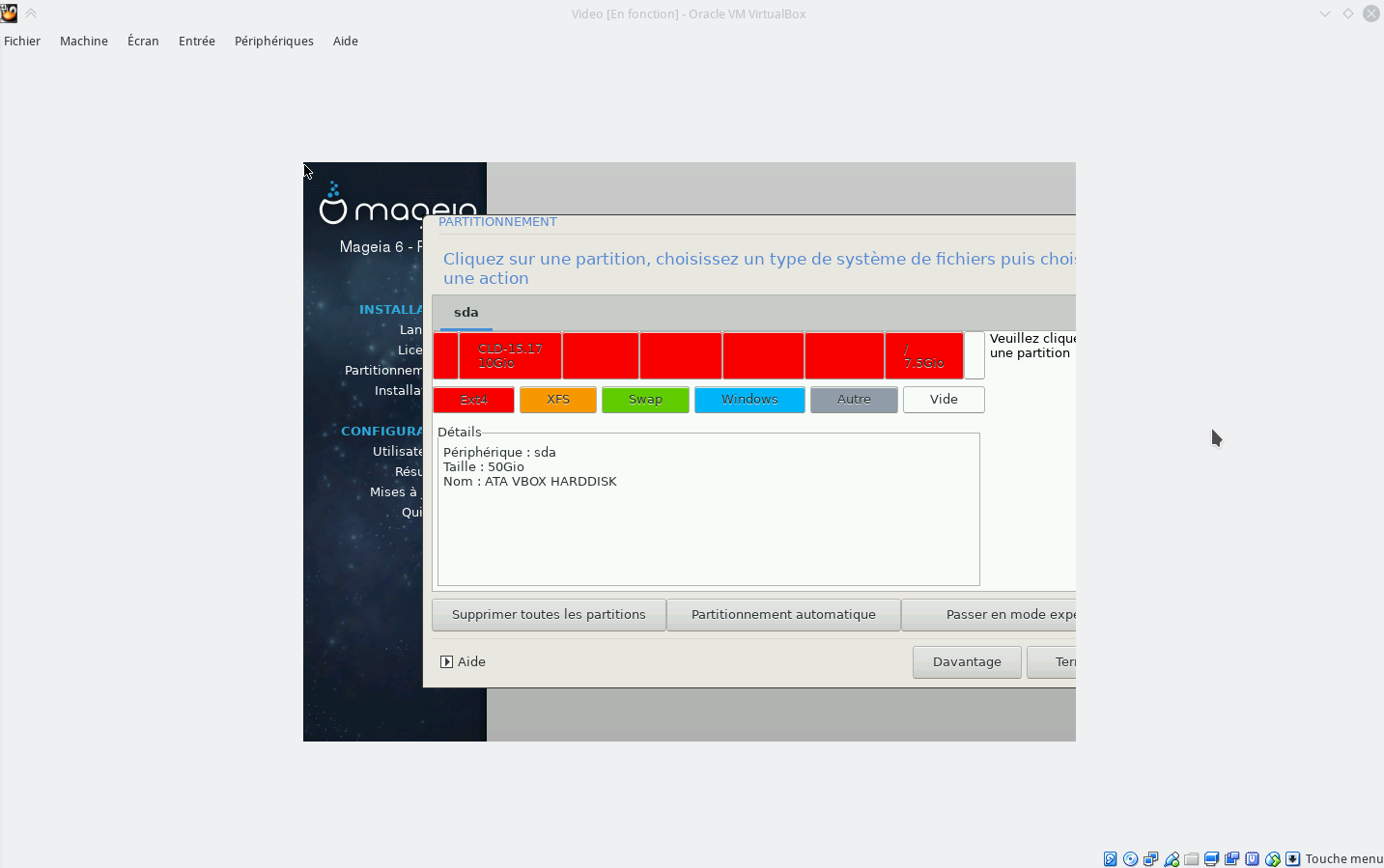Click the INSTALLATION heading in sidebar

pyautogui.click(x=391, y=309)
